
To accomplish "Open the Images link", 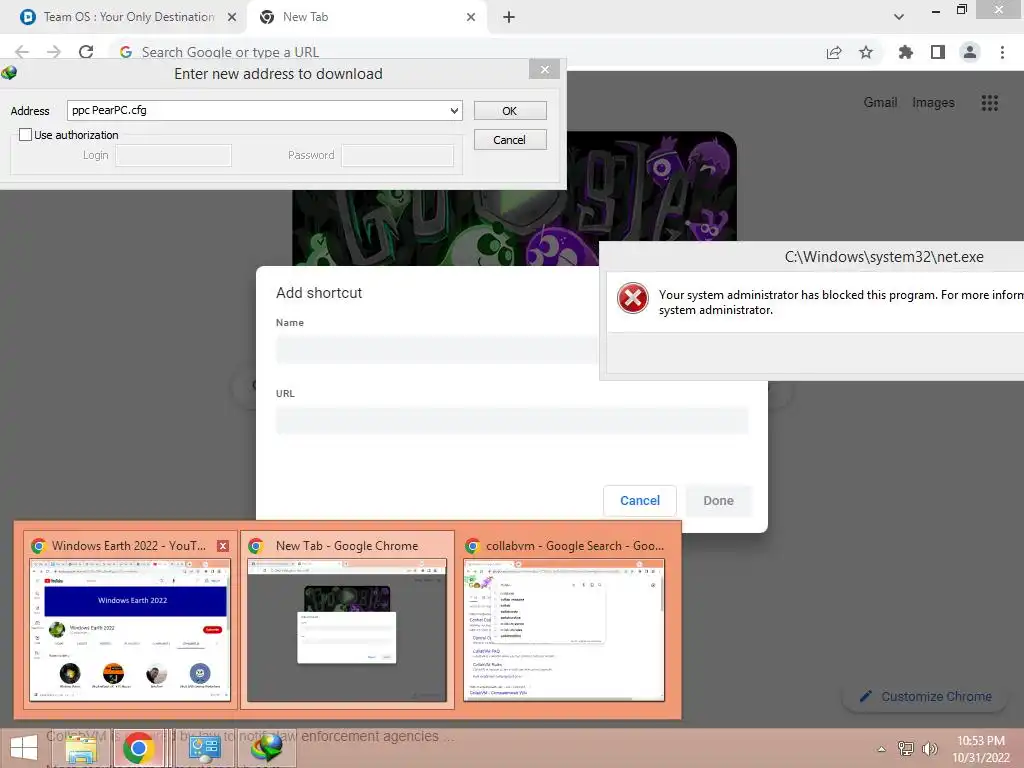I will [x=933, y=103].
